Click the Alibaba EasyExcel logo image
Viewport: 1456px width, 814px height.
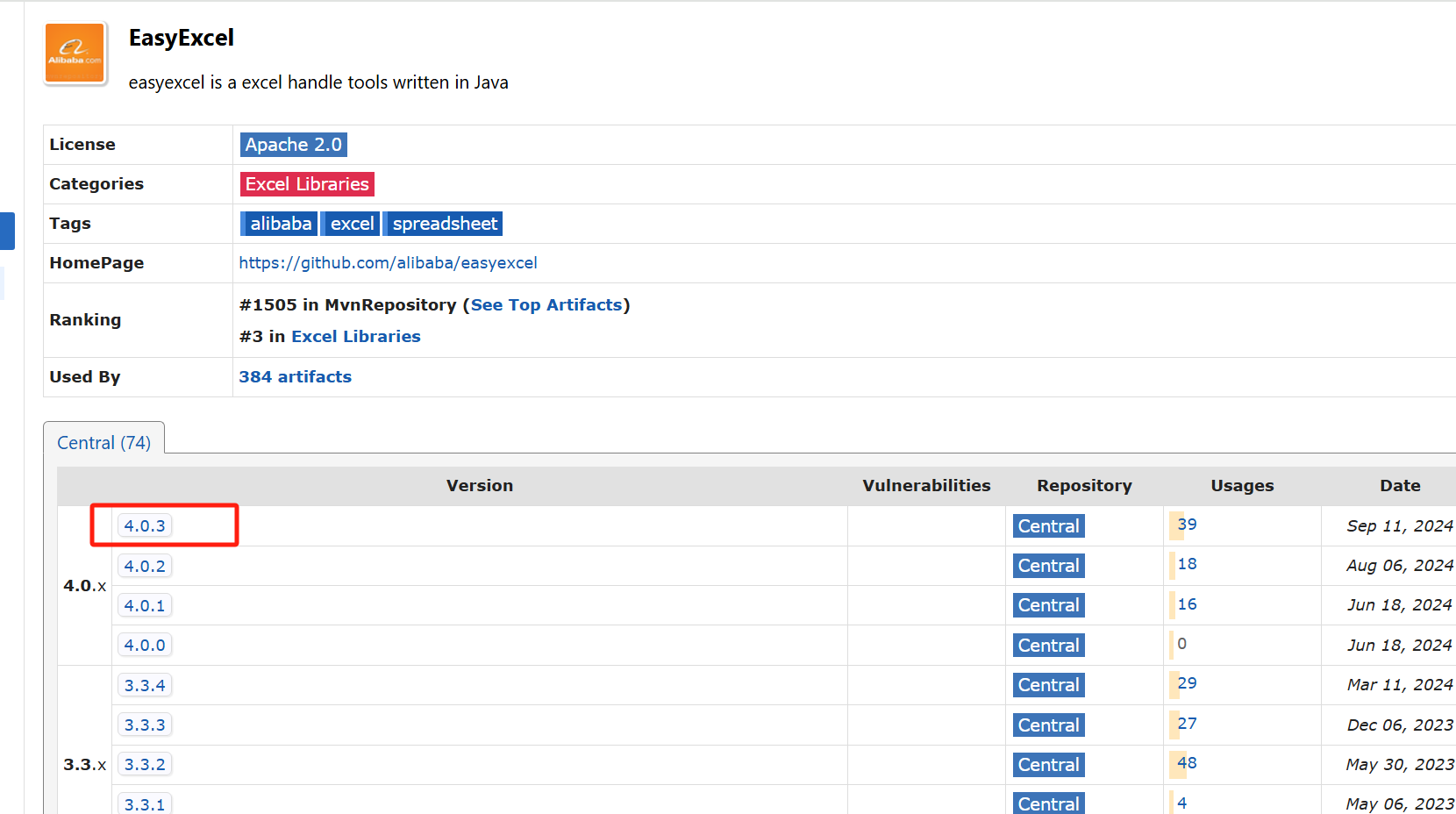point(75,53)
